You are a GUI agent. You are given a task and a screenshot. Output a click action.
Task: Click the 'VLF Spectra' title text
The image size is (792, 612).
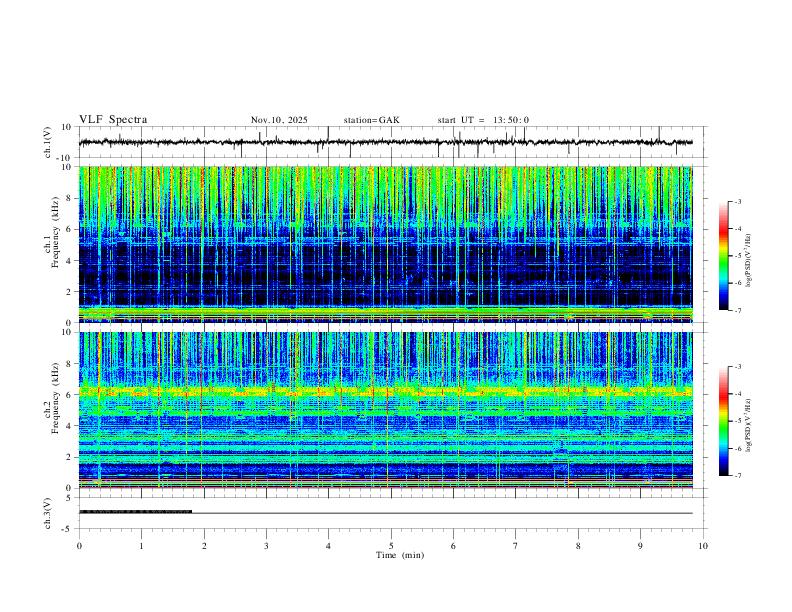click(113, 120)
